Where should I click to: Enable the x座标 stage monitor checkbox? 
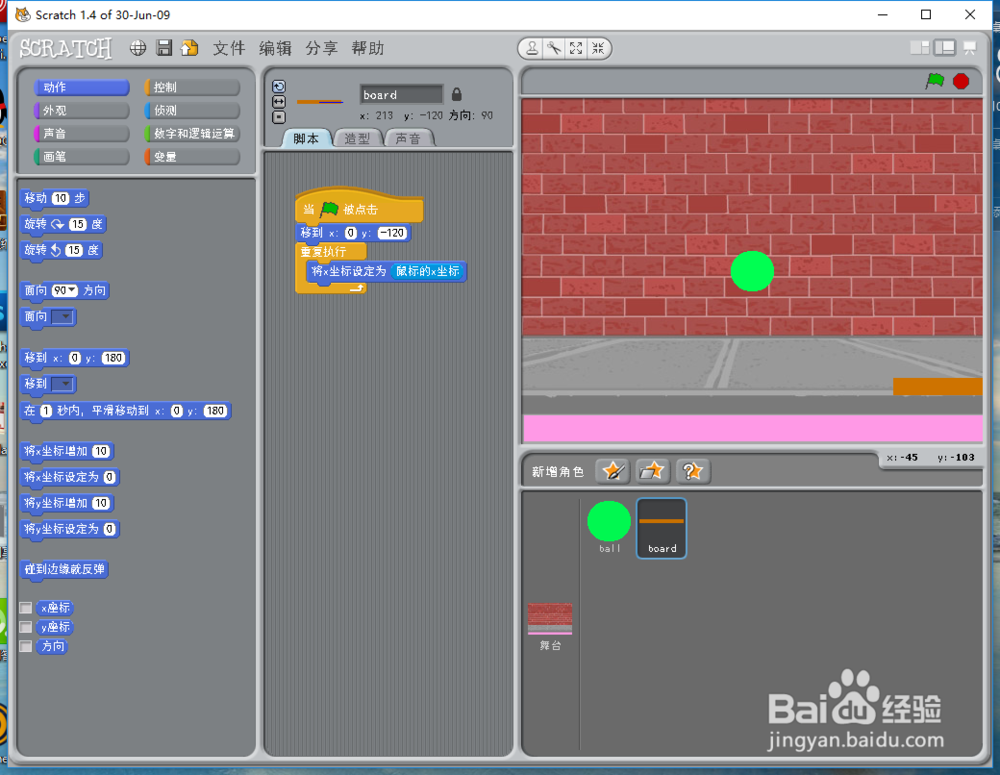click(26, 608)
